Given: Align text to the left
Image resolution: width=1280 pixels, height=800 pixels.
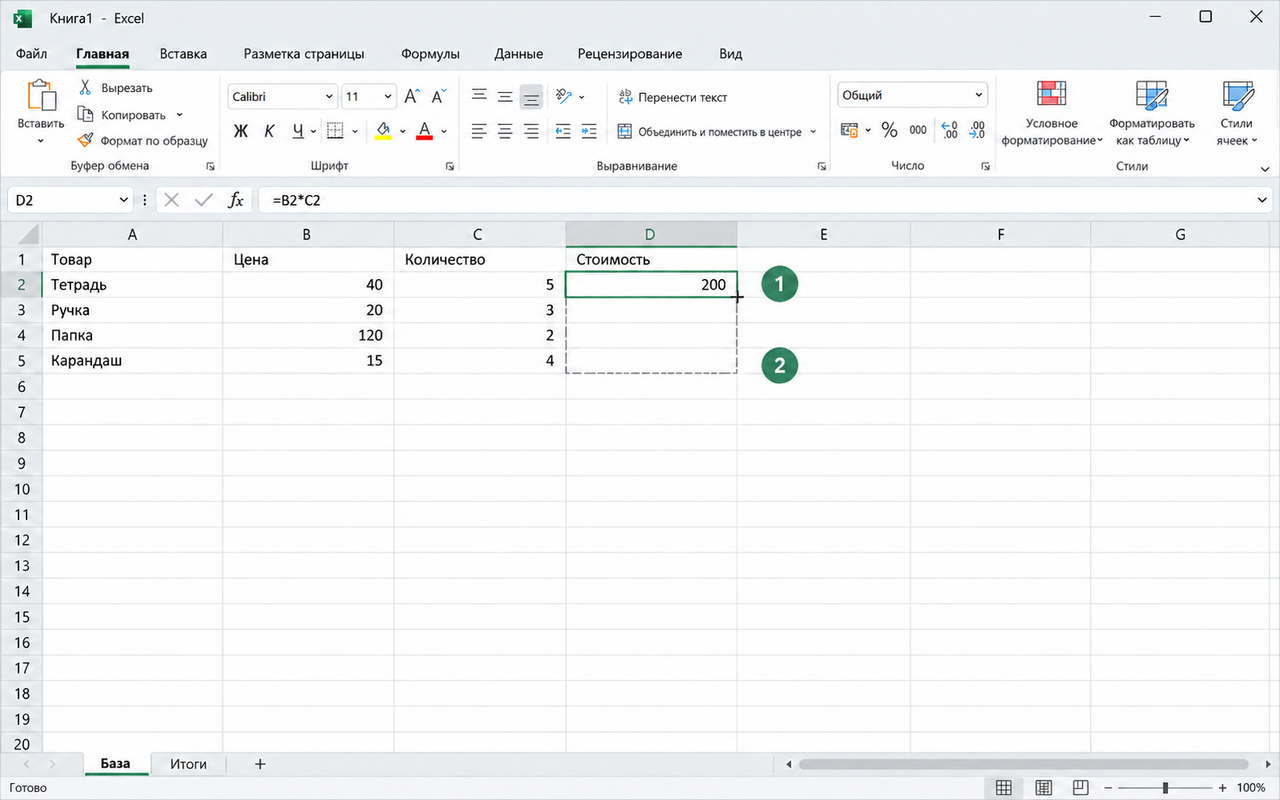Looking at the screenshot, I should [x=480, y=131].
